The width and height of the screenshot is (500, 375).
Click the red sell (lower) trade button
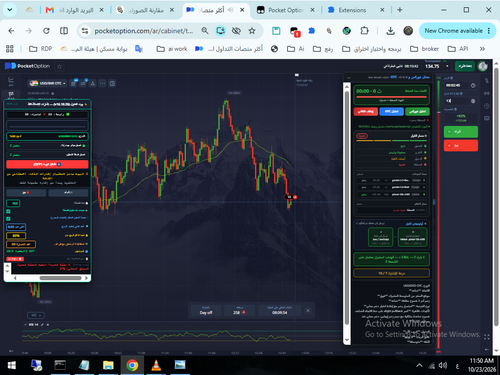pyautogui.click(x=461, y=146)
